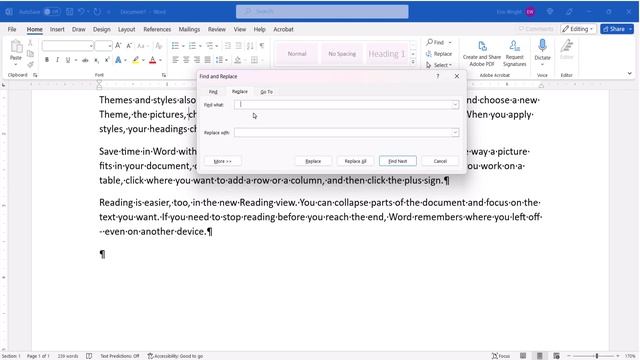640x360 pixels.
Task: Toggle Italic formatting button
Action: (x=58, y=60)
